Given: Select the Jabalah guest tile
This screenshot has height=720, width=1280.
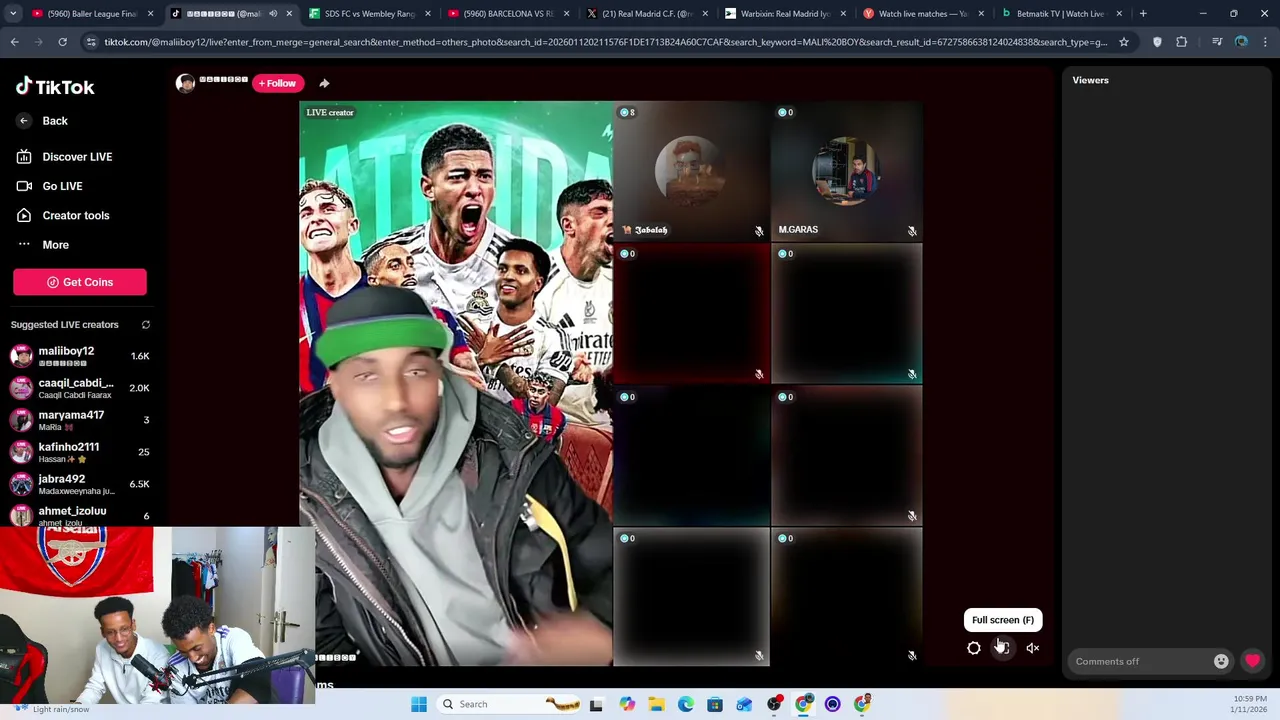Looking at the screenshot, I should (x=691, y=171).
